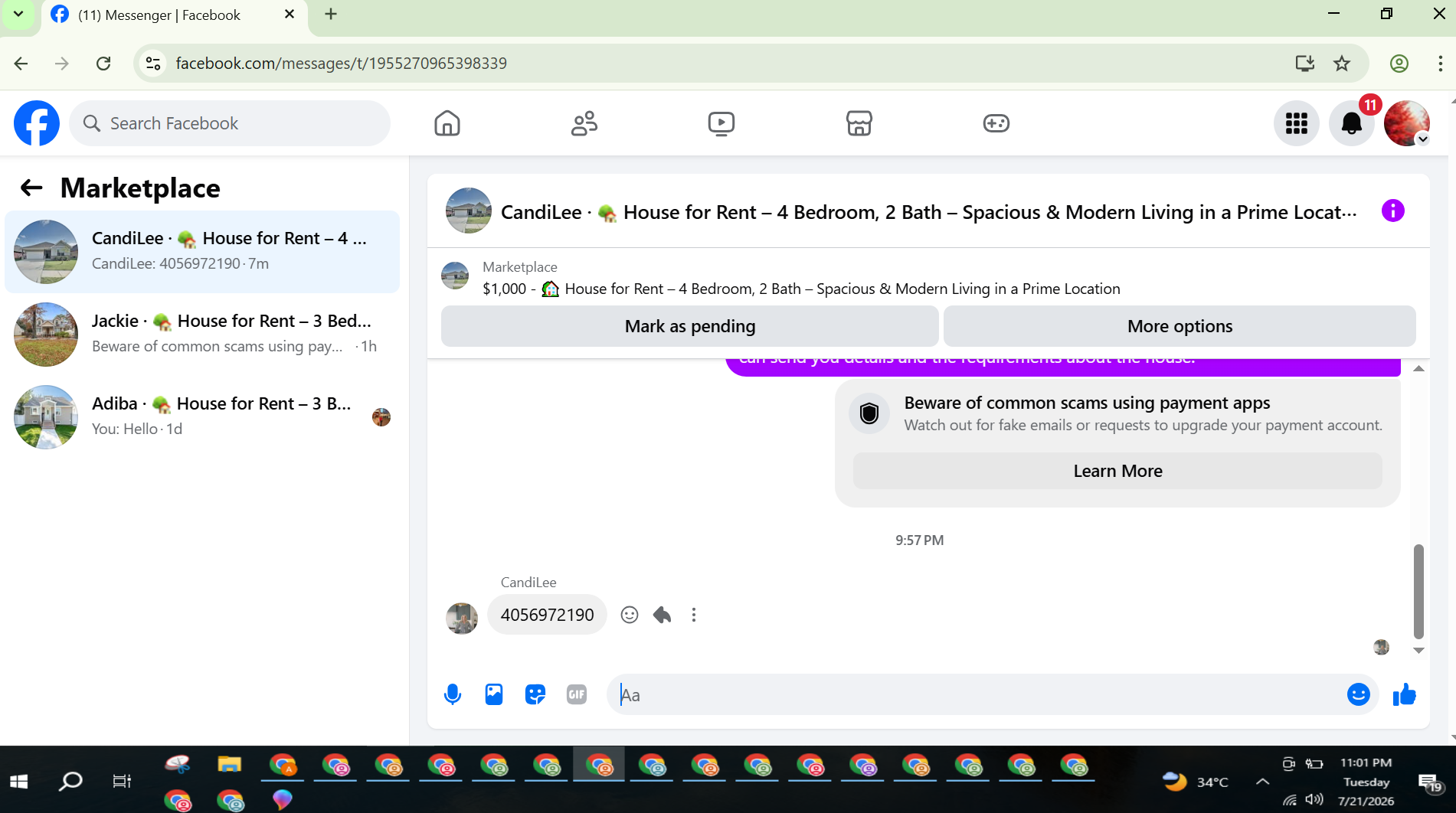Viewport: 1456px width, 813px height.
Task: Click CandiLee listing thumbnail in chat header
Action: pyautogui.click(x=469, y=211)
